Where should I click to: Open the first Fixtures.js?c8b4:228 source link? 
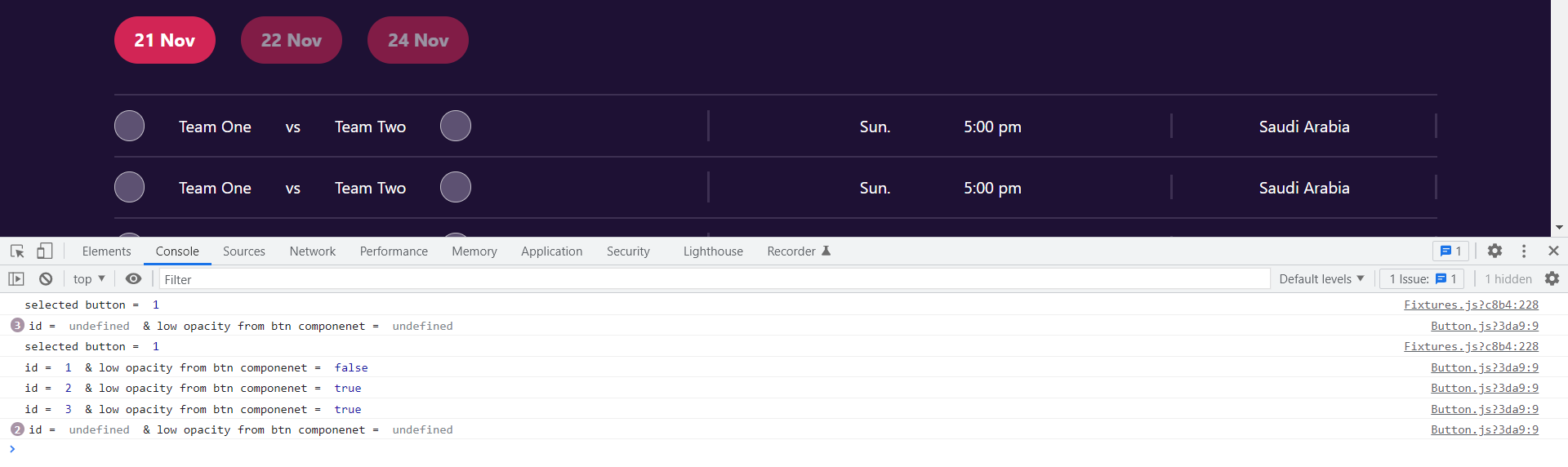pos(1471,305)
